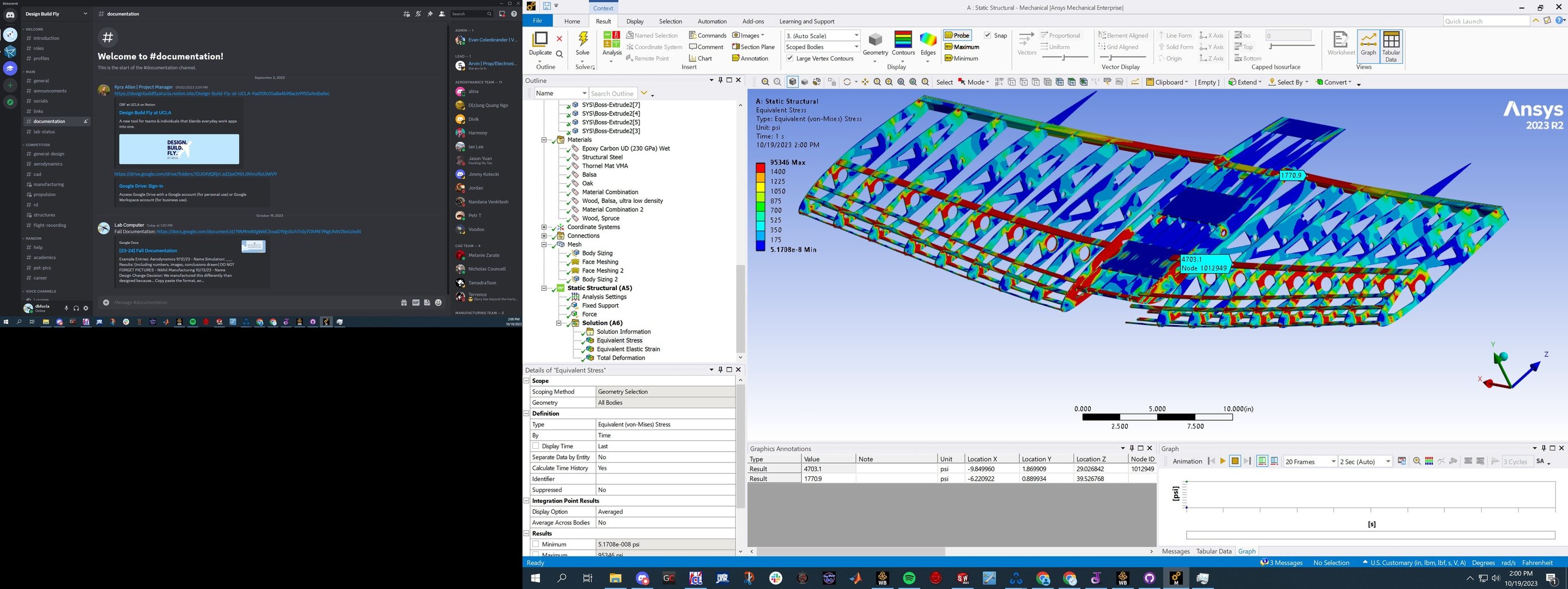This screenshot has width=1568, height=589.
Task: Uncheck Large Vertex Contours
Action: pyautogui.click(x=790, y=58)
